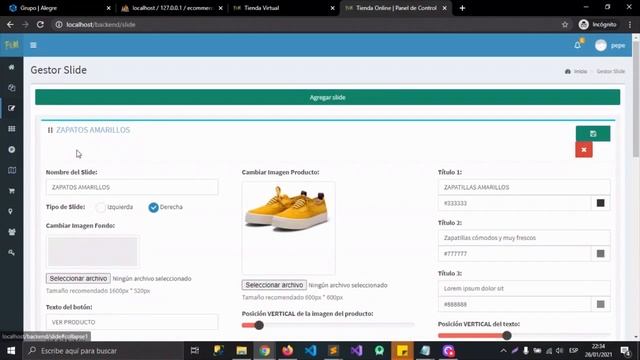Edit Título 3 color hex field
The image size is (640, 360).
click(x=514, y=304)
